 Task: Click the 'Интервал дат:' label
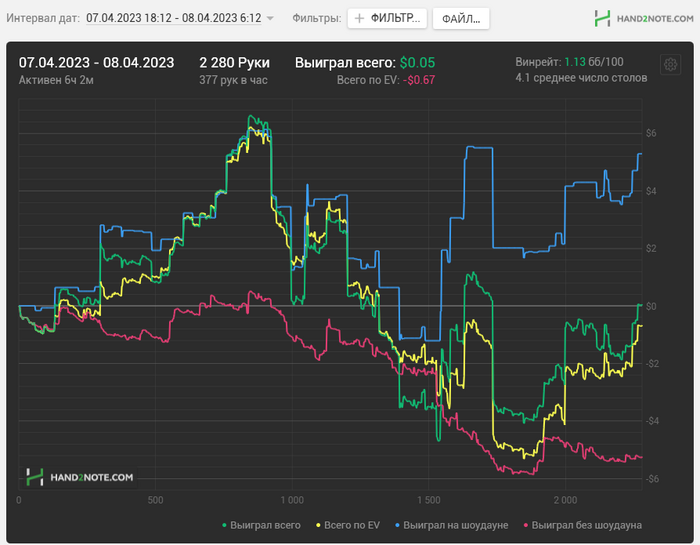pos(43,18)
